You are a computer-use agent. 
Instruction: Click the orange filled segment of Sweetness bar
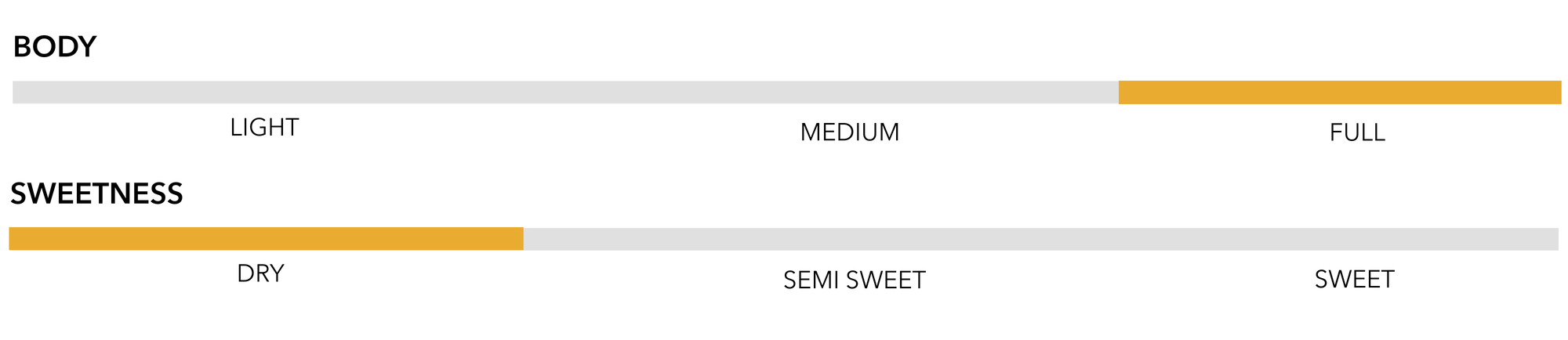point(266,239)
